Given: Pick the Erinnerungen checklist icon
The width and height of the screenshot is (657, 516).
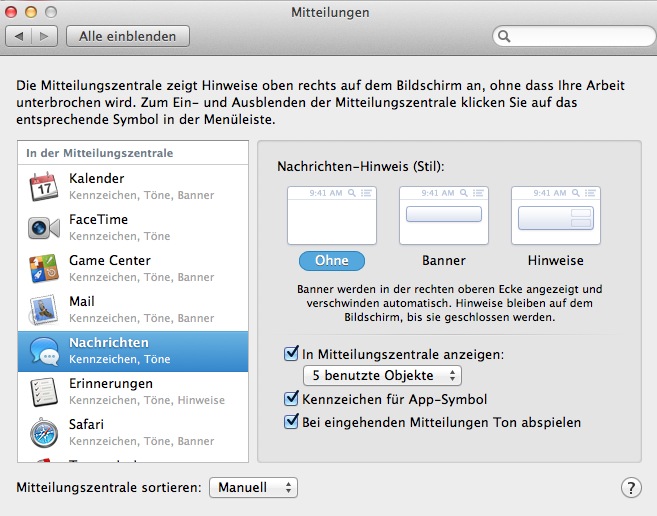Looking at the screenshot, I should [x=44, y=391].
